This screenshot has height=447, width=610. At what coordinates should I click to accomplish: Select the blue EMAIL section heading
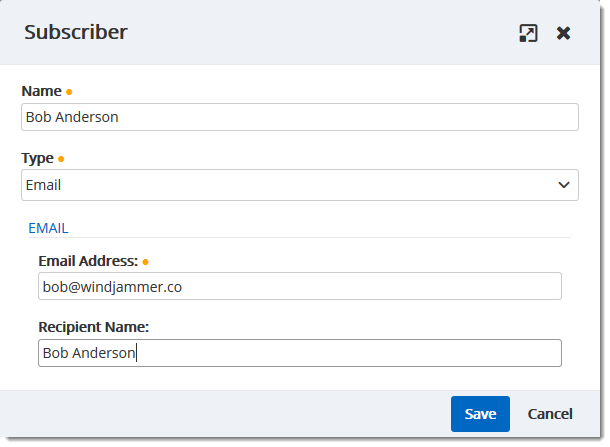[x=48, y=227]
